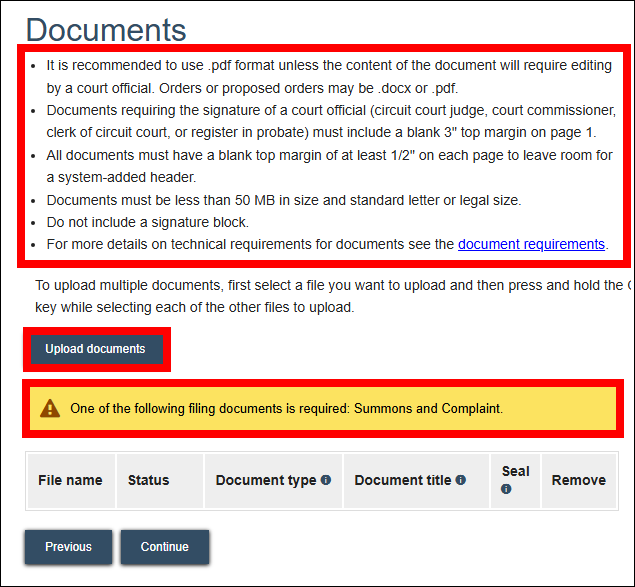Image resolution: width=635 pixels, height=587 pixels.
Task: Click the info icon under Seal
Action: [x=506, y=489]
